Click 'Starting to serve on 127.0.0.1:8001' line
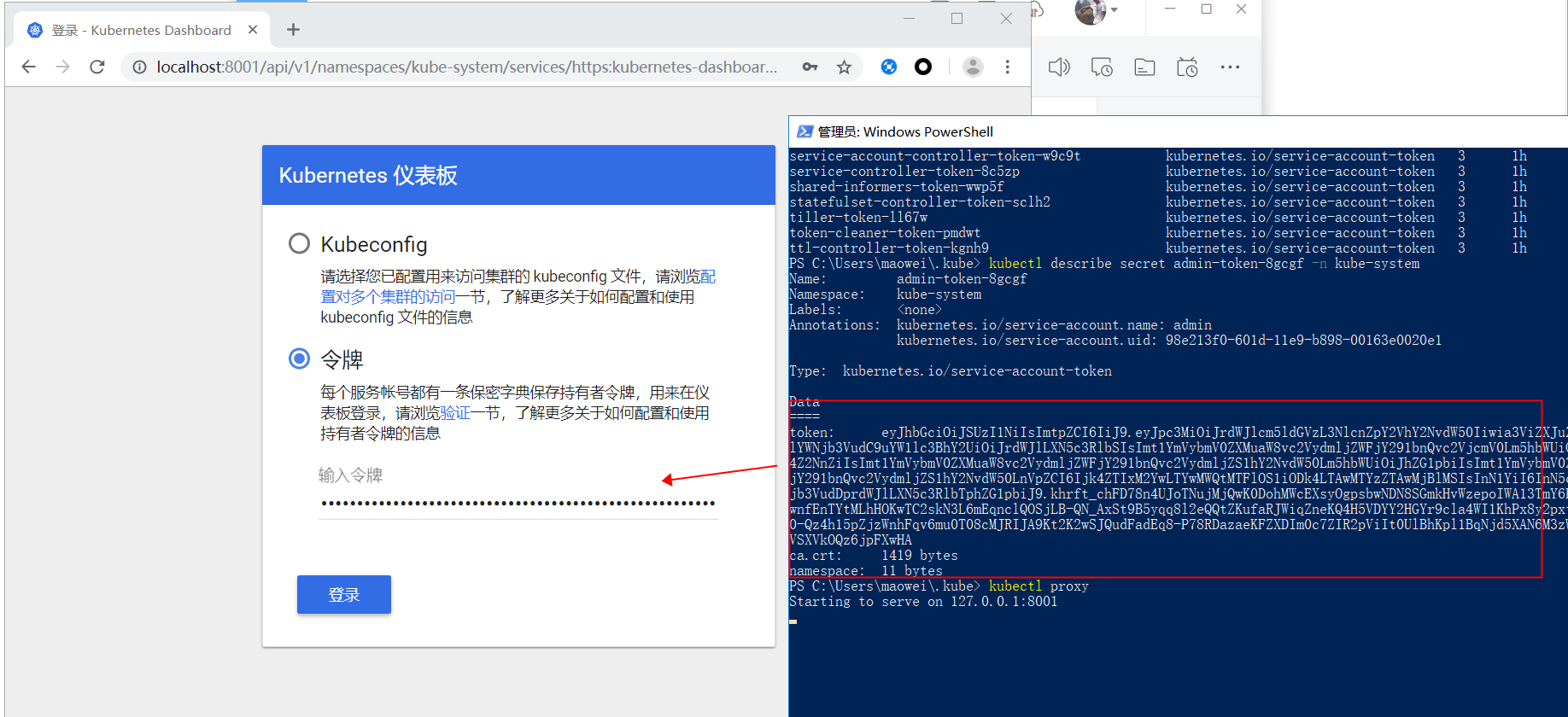Image resolution: width=1568 pixels, height=717 pixels. tap(923, 601)
